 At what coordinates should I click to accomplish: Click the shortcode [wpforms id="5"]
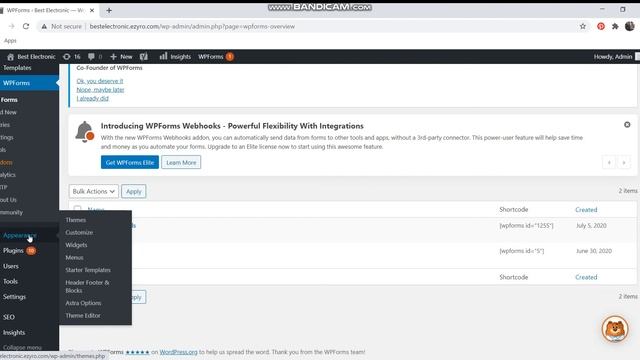pyautogui.click(x=522, y=251)
